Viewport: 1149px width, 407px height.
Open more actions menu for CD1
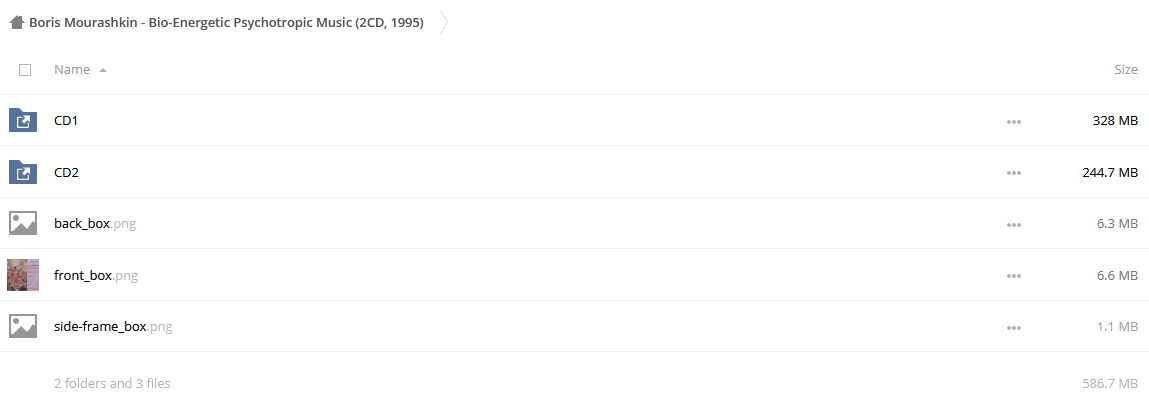coord(1014,121)
